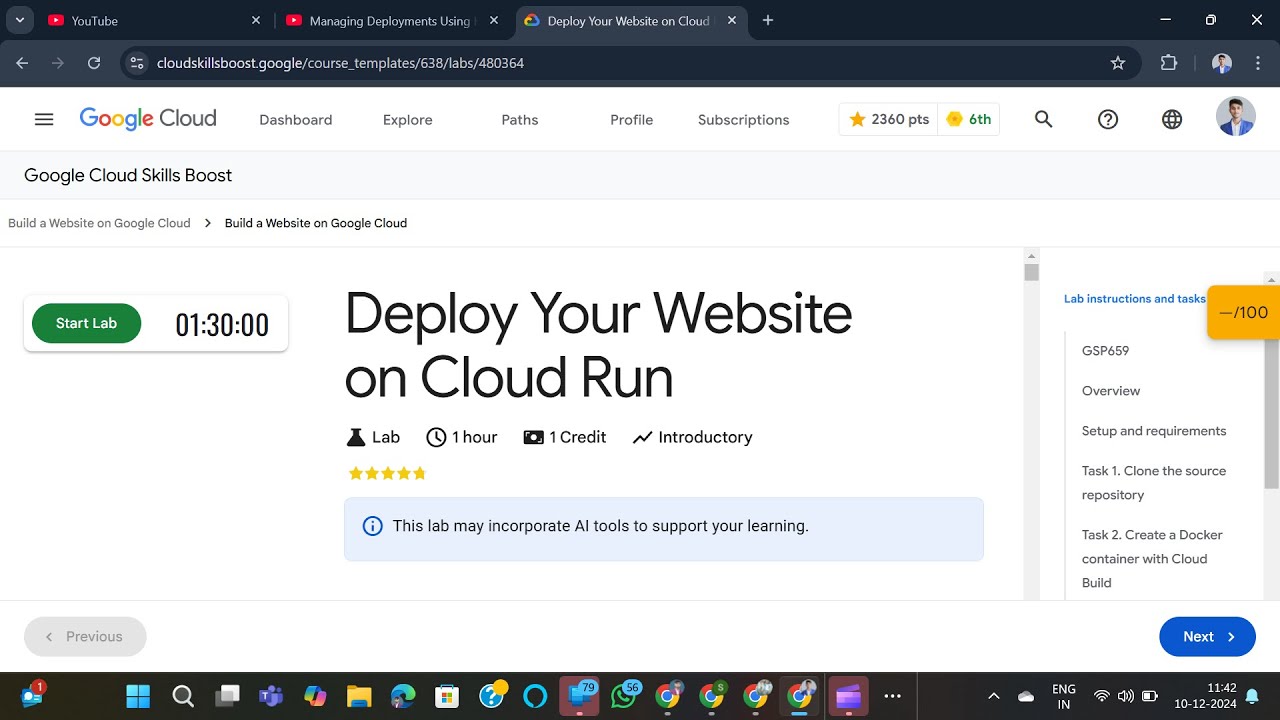Open the Chrome profile picture button
Screen dimensions: 1280x720
(1222, 63)
